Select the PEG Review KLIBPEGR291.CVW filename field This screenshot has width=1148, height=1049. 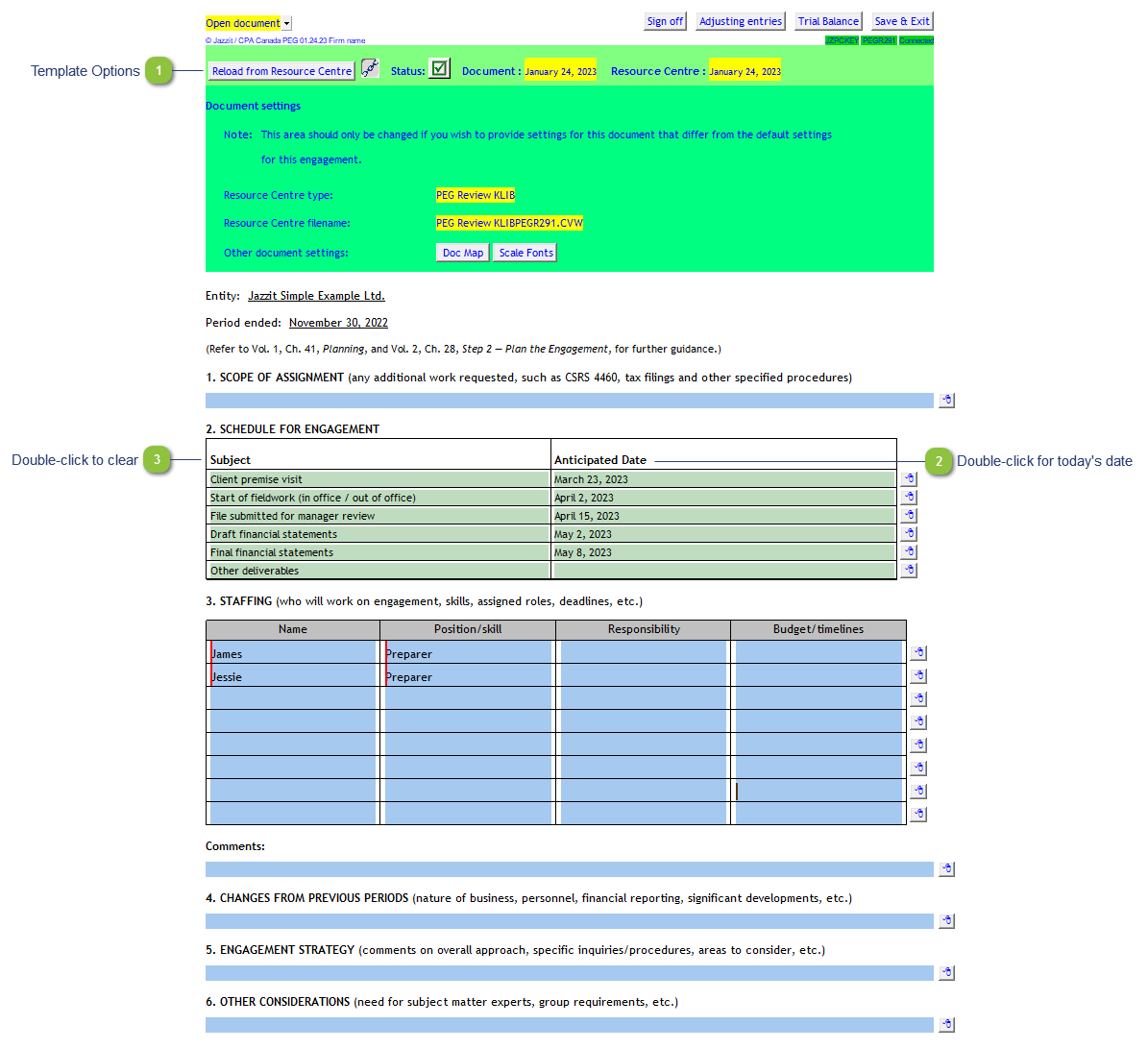click(509, 223)
